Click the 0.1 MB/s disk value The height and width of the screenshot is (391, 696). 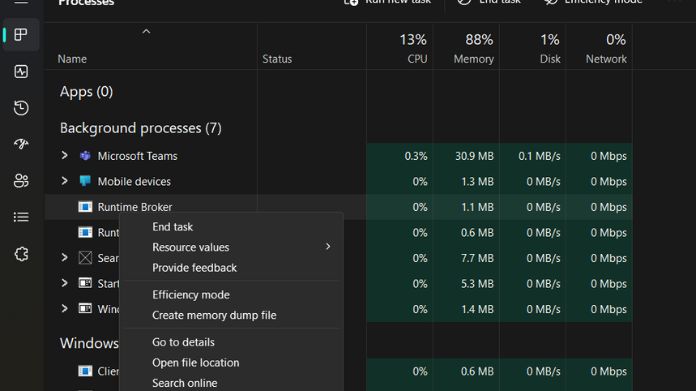[539, 156]
